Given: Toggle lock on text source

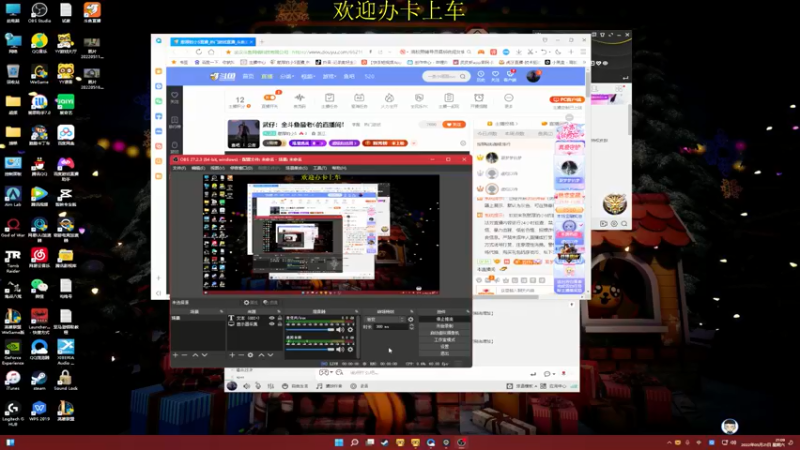Looking at the screenshot, I should click(280, 318).
